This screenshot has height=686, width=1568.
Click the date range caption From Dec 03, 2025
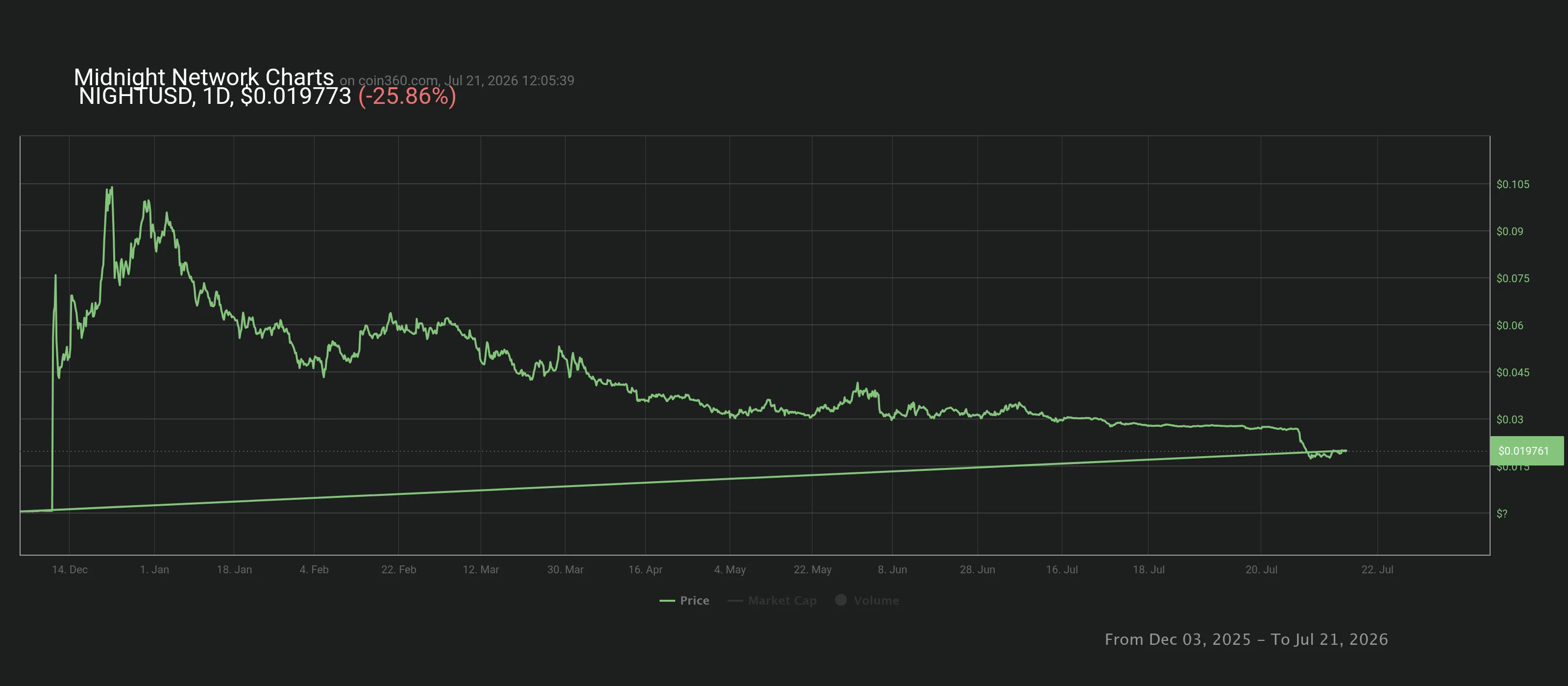tap(1246, 639)
